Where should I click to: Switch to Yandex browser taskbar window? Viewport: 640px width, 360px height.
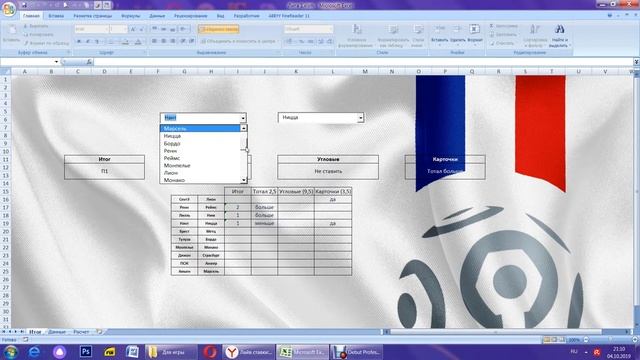coord(249,351)
